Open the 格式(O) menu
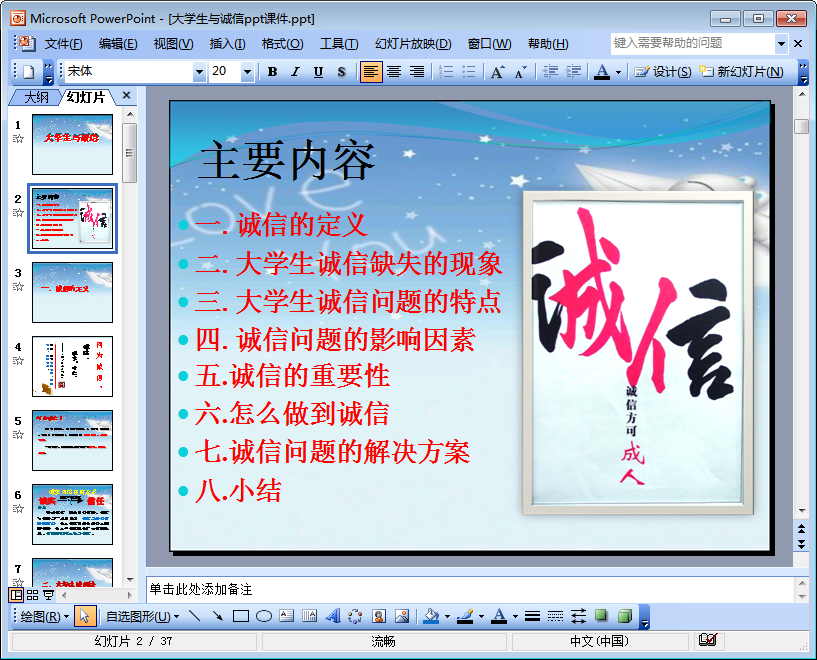The width and height of the screenshot is (817, 660). [x=282, y=44]
